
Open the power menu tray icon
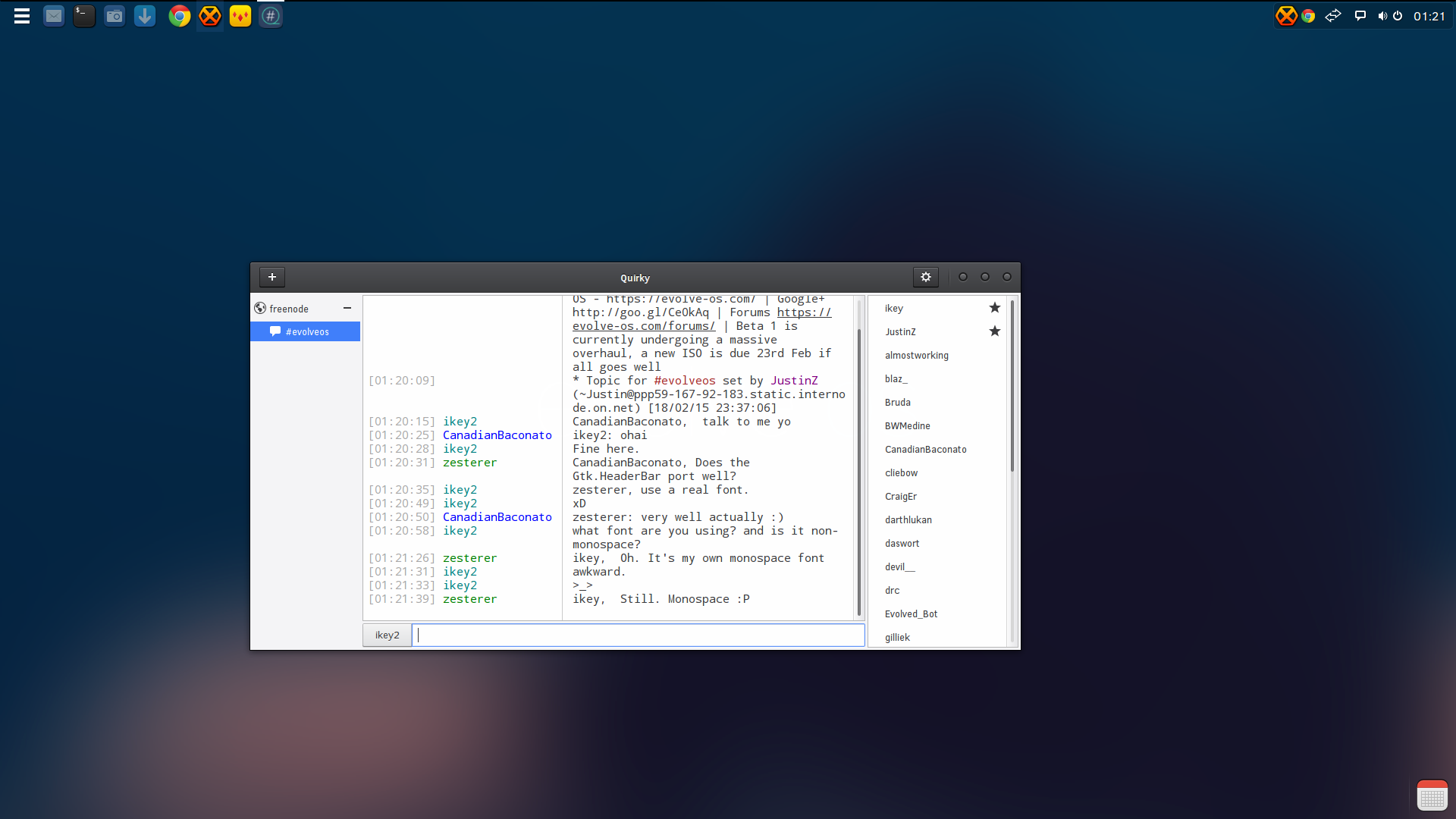[1398, 16]
